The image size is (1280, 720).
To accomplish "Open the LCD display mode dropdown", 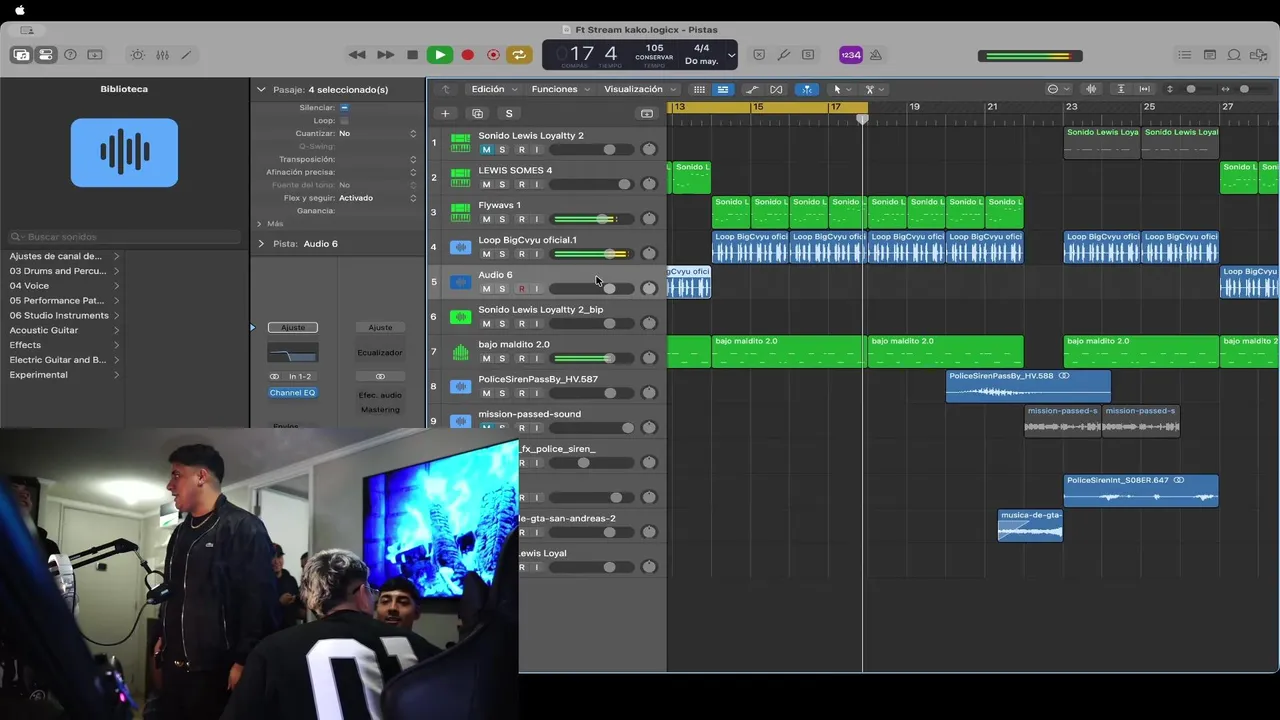I will [731, 55].
